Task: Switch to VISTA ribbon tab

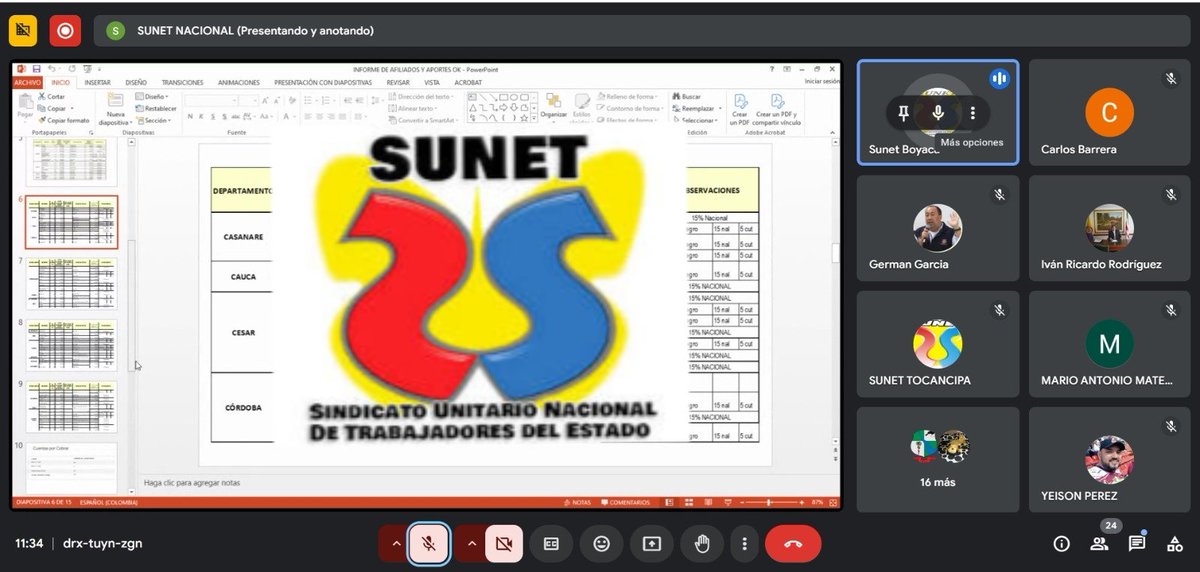Action: (x=432, y=82)
